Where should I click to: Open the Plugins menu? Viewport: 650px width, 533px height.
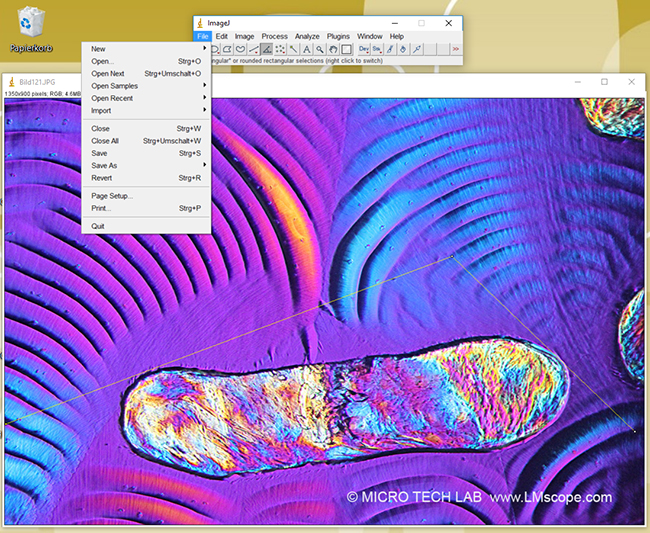(x=338, y=36)
